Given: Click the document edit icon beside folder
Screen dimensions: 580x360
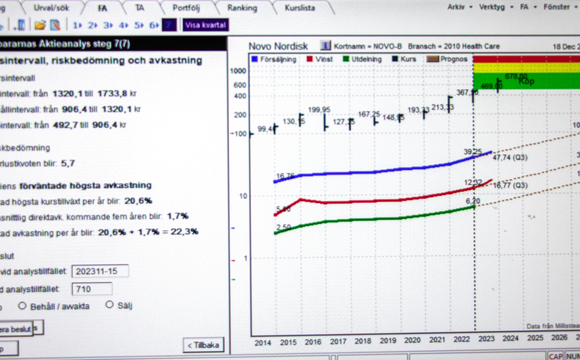Looking at the screenshot, I should (x=55, y=25).
